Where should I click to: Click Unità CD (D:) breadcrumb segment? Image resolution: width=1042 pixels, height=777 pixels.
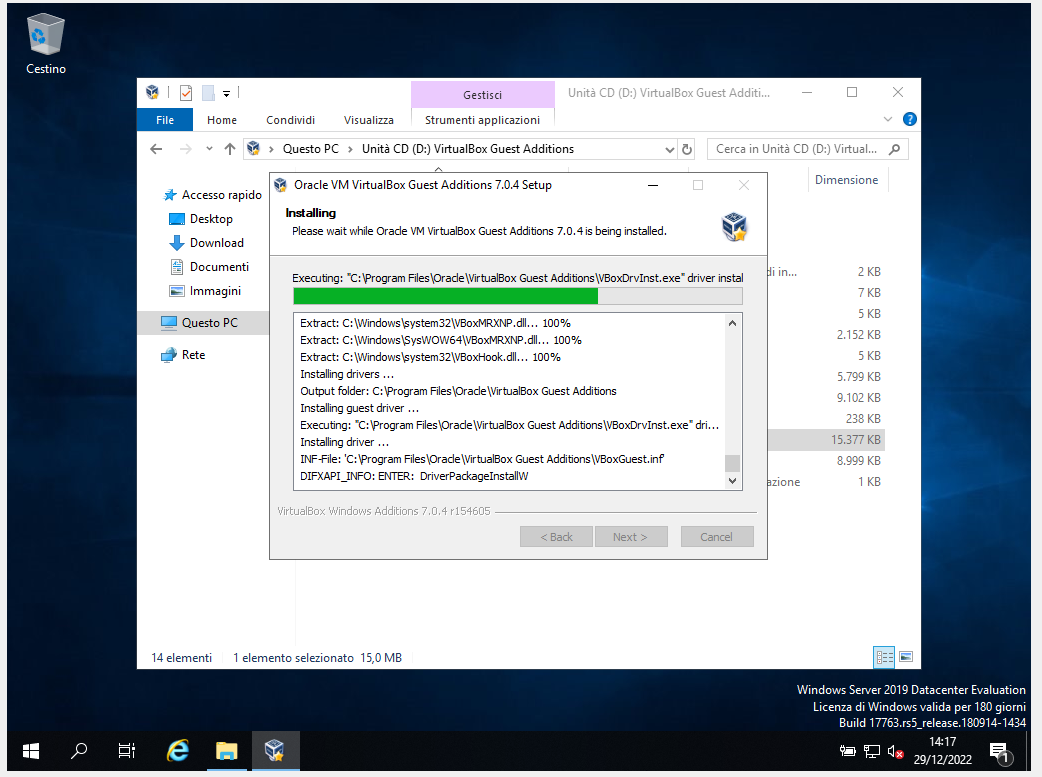[468, 149]
